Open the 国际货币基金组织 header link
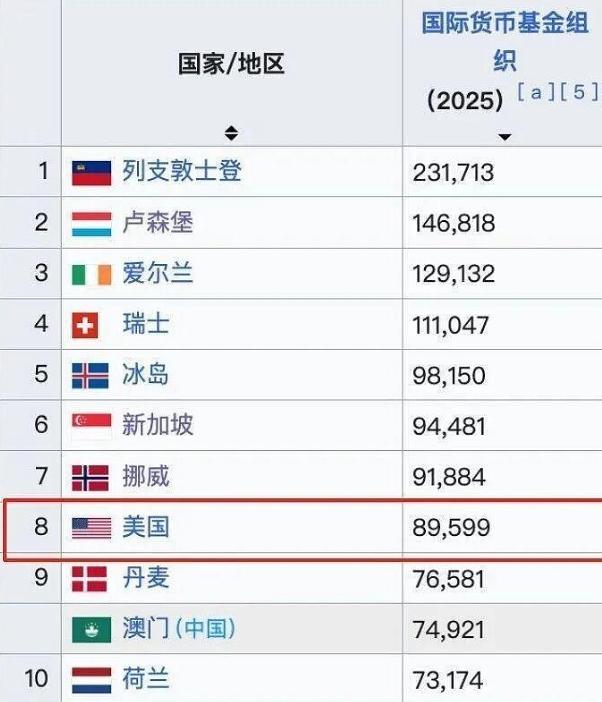Screen dimensions: 602x702 505,41
